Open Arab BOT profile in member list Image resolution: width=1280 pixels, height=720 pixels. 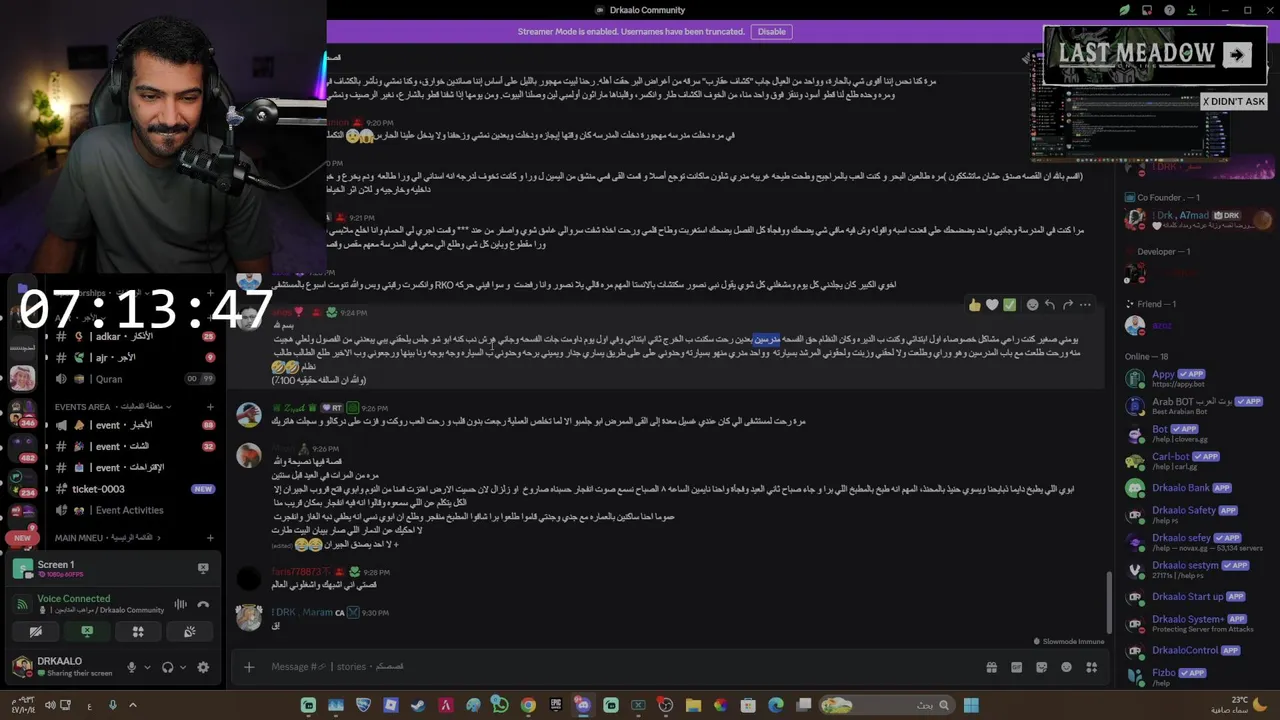pos(1197,406)
